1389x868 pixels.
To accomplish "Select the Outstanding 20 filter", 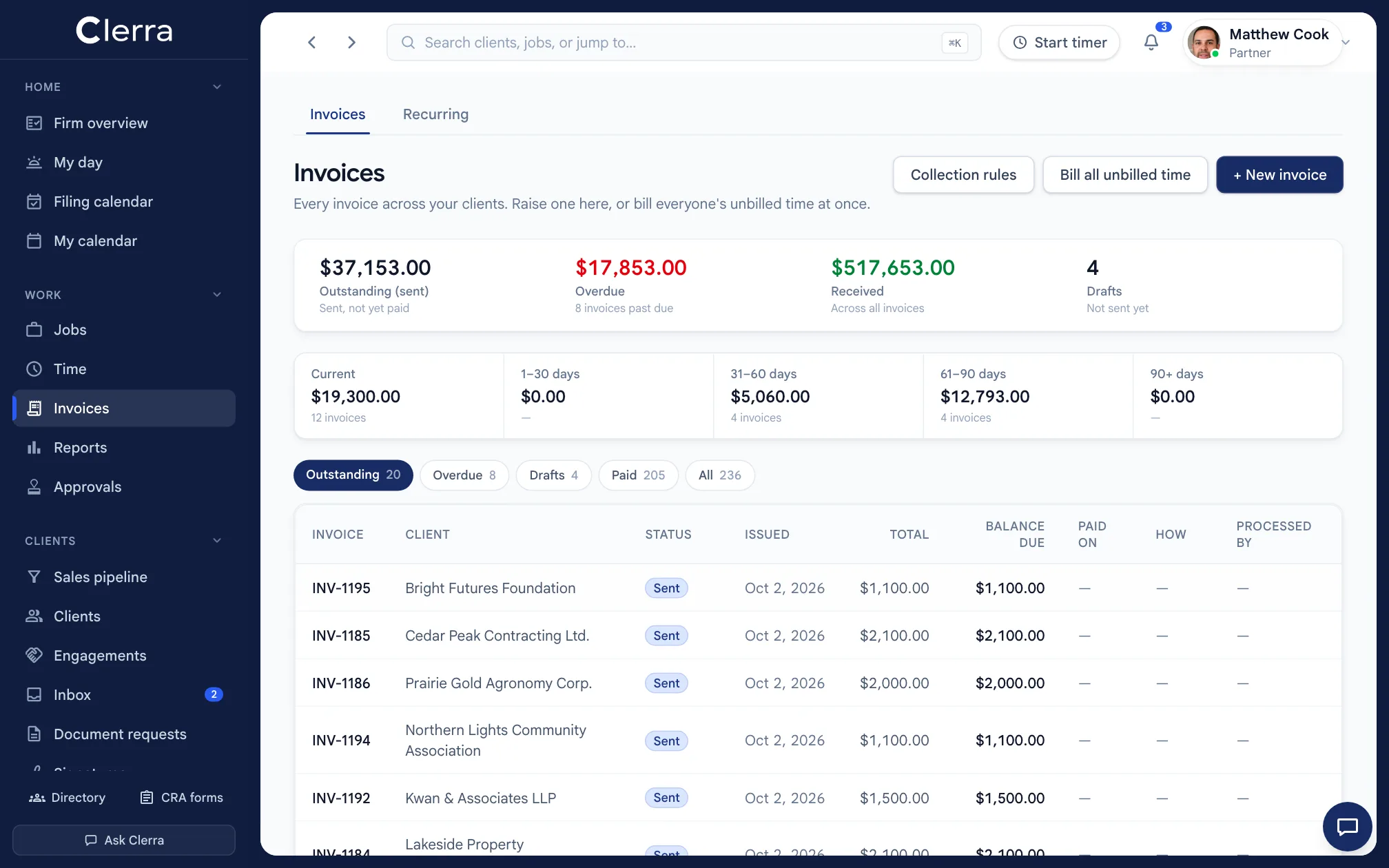I will pyautogui.click(x=353, y=475).
